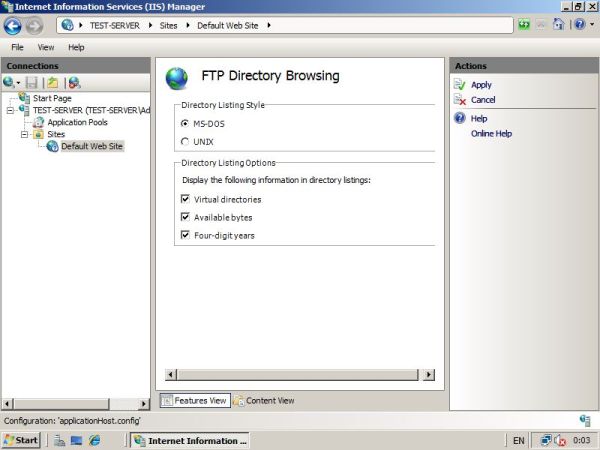
Task: Open Server Manager from quick launch
Action: tap(59, 440)
